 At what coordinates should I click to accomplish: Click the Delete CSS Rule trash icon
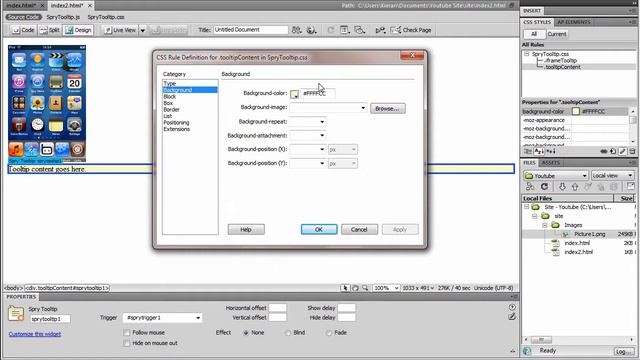click(632, 151)
